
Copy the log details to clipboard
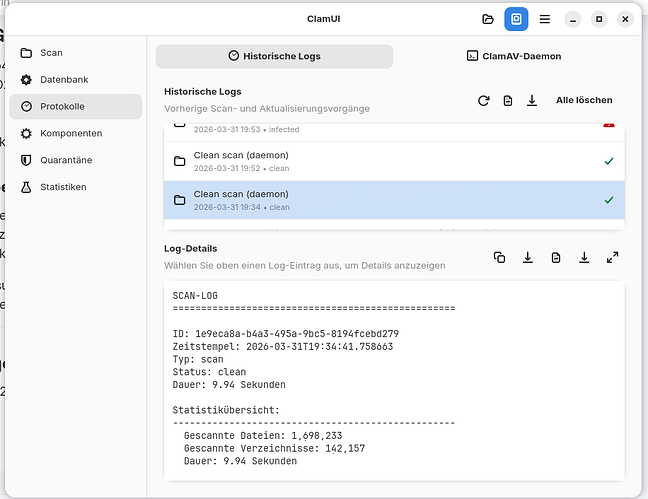(500, 258)
